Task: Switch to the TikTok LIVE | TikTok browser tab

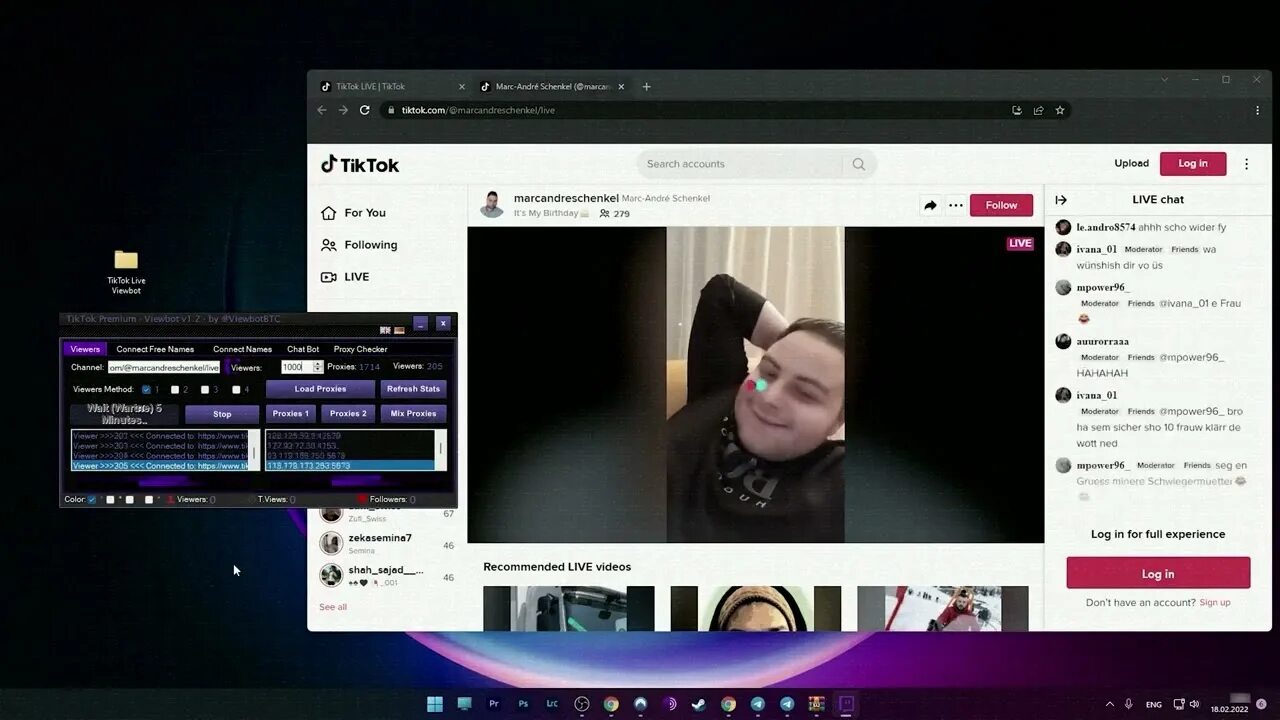Action: [391, 87]
